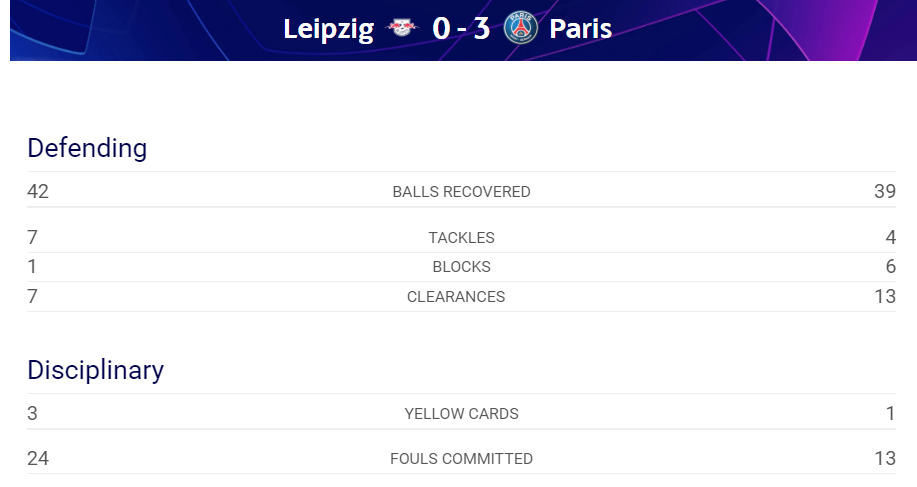Screen dimensions: 917x487
Task: Click the 0 - 3 match score
Action: tap(461, 28)
